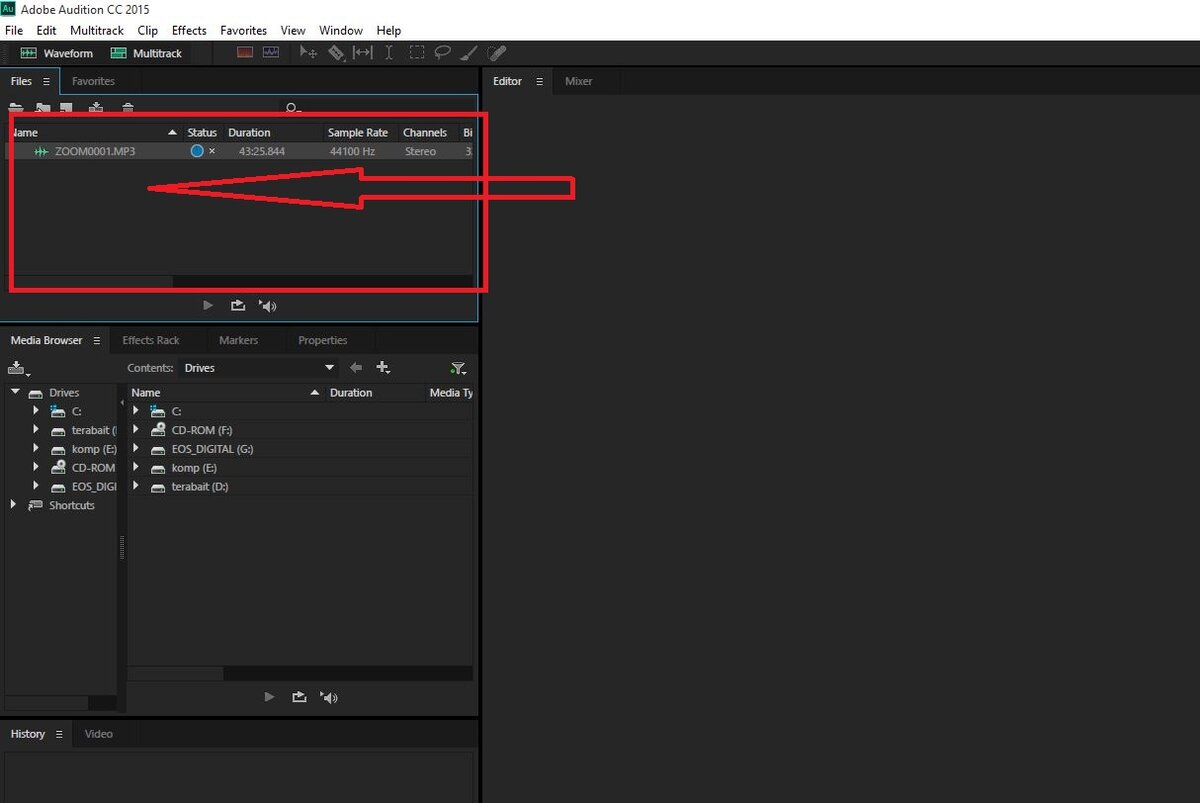Viewport: 1200px width, 803px height.
Task: Sort Files panel by Channels column
Action: point(427,133)
